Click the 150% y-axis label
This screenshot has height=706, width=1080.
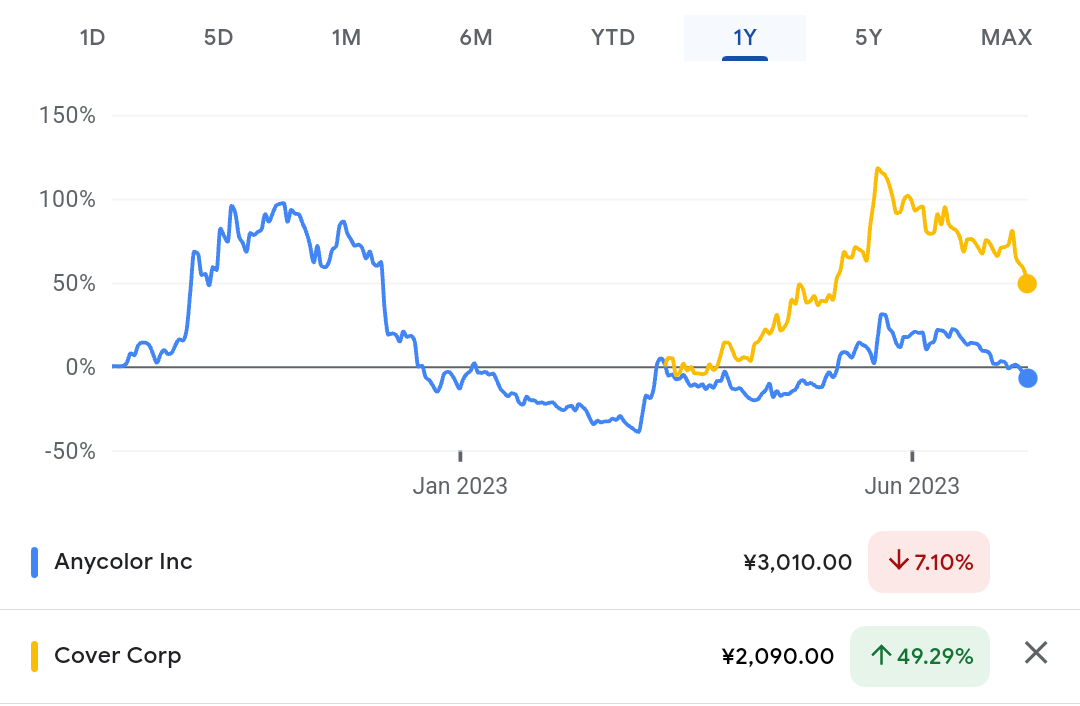coord(68,115)
